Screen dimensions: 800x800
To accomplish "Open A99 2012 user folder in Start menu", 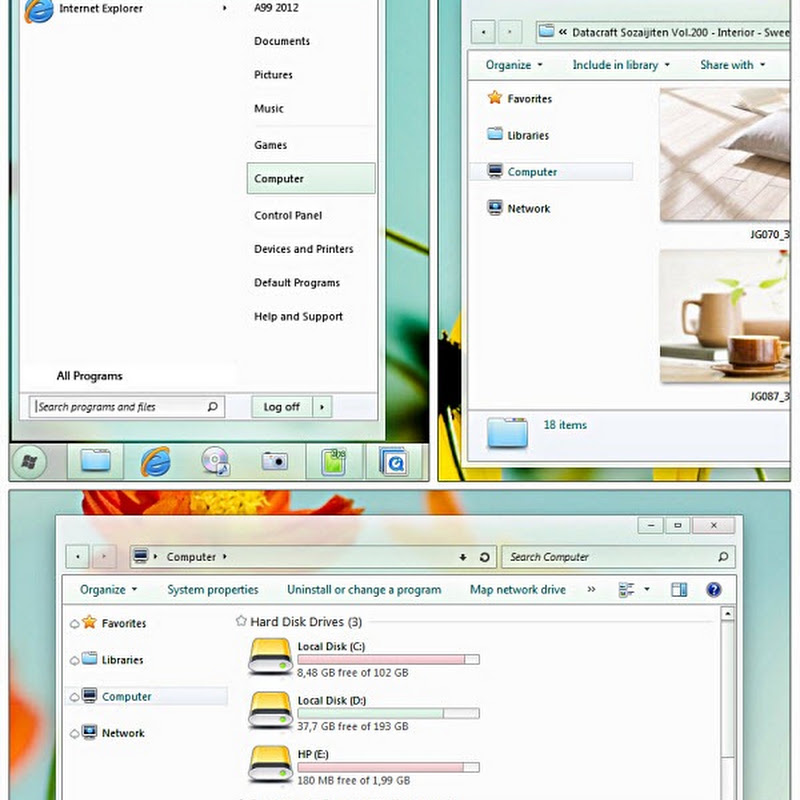I will (x=276, y=8).
